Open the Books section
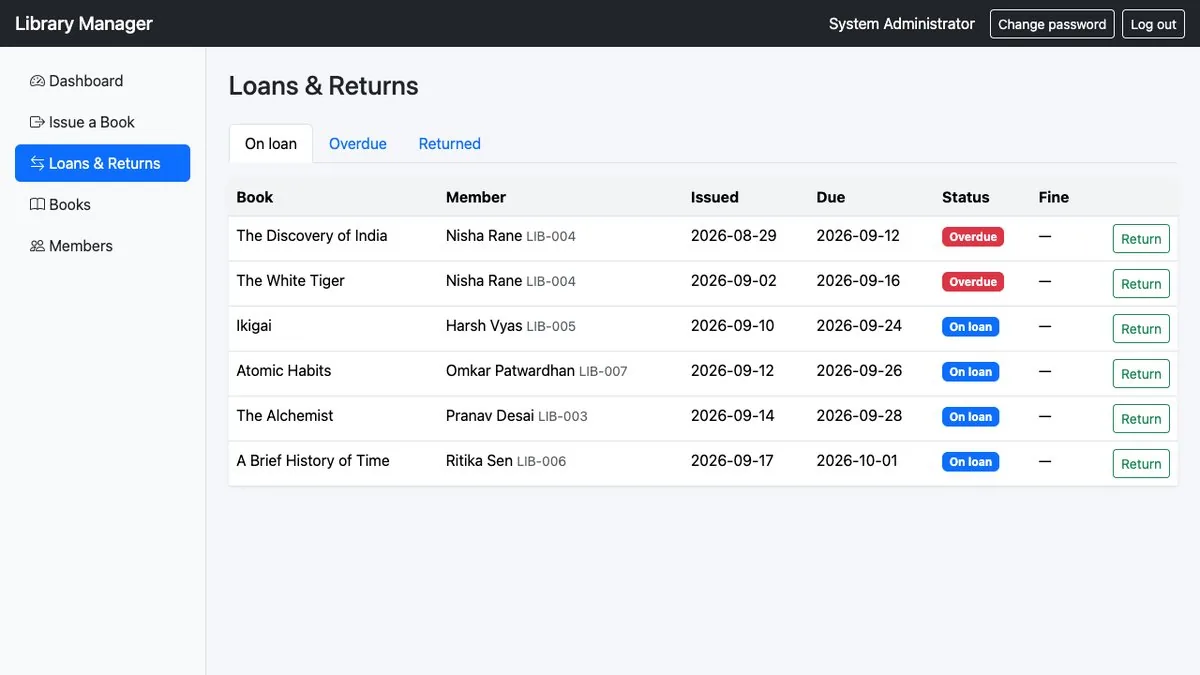The image size is (1200, 675). [x=102, y=204]
